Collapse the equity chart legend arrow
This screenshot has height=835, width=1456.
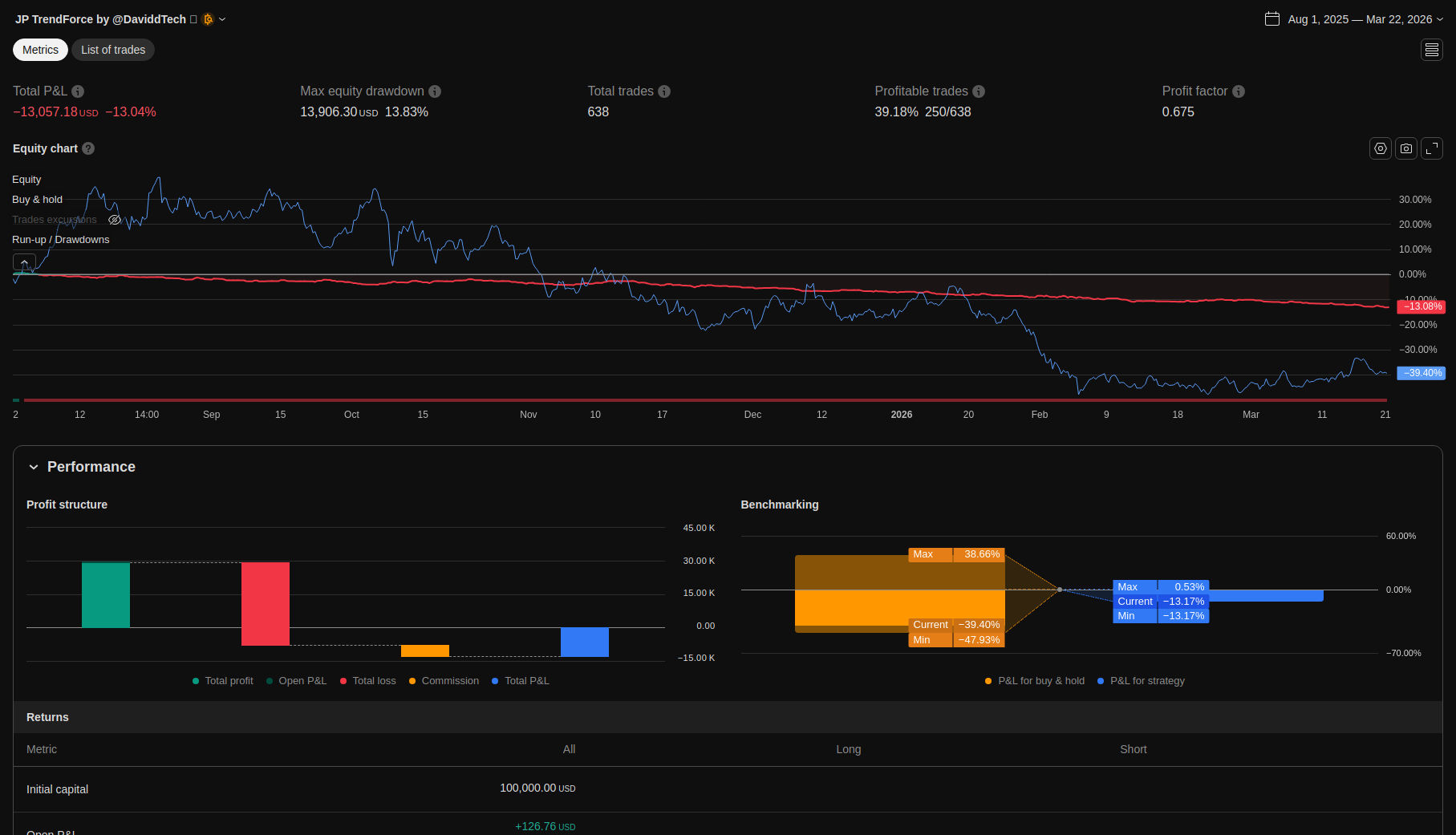24,262
